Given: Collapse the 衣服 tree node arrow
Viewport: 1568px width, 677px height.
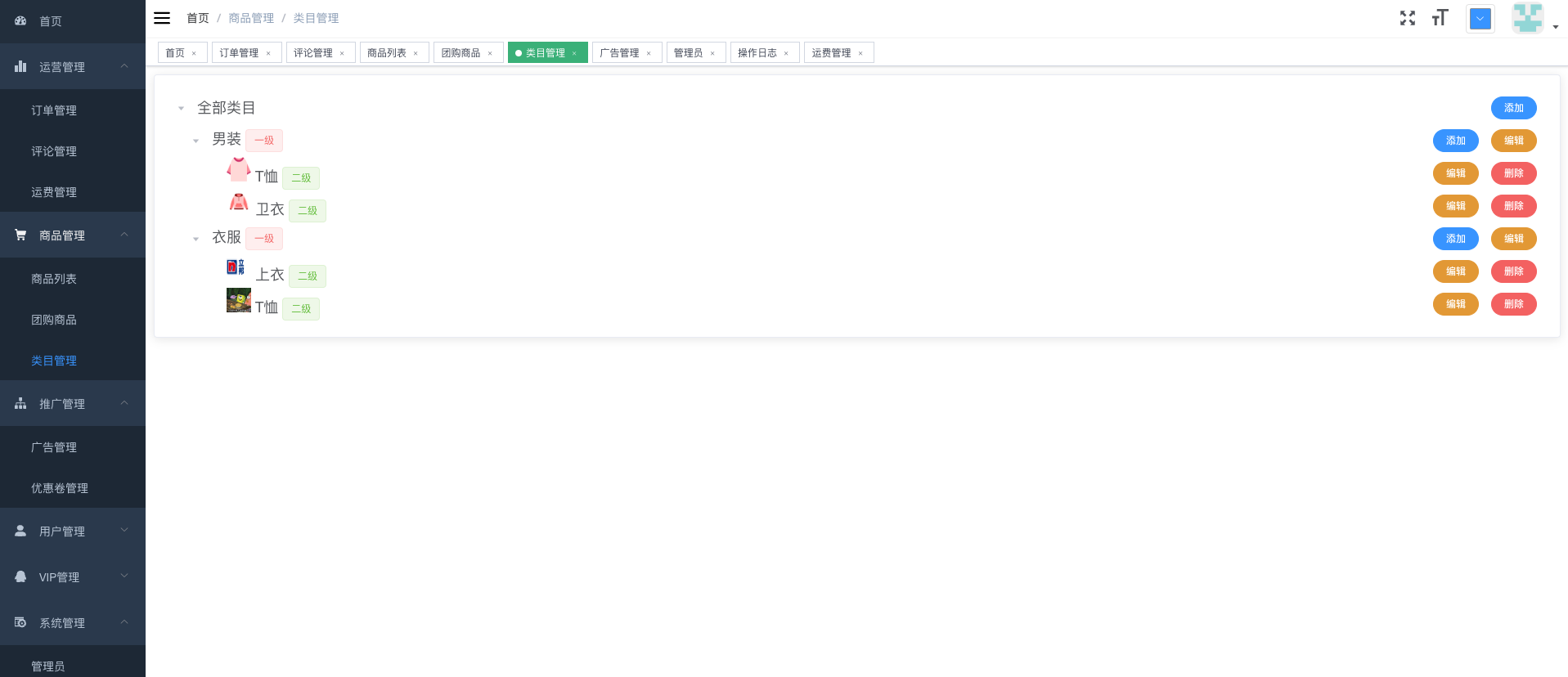Looking at the screenshot, I should (195, 239).
